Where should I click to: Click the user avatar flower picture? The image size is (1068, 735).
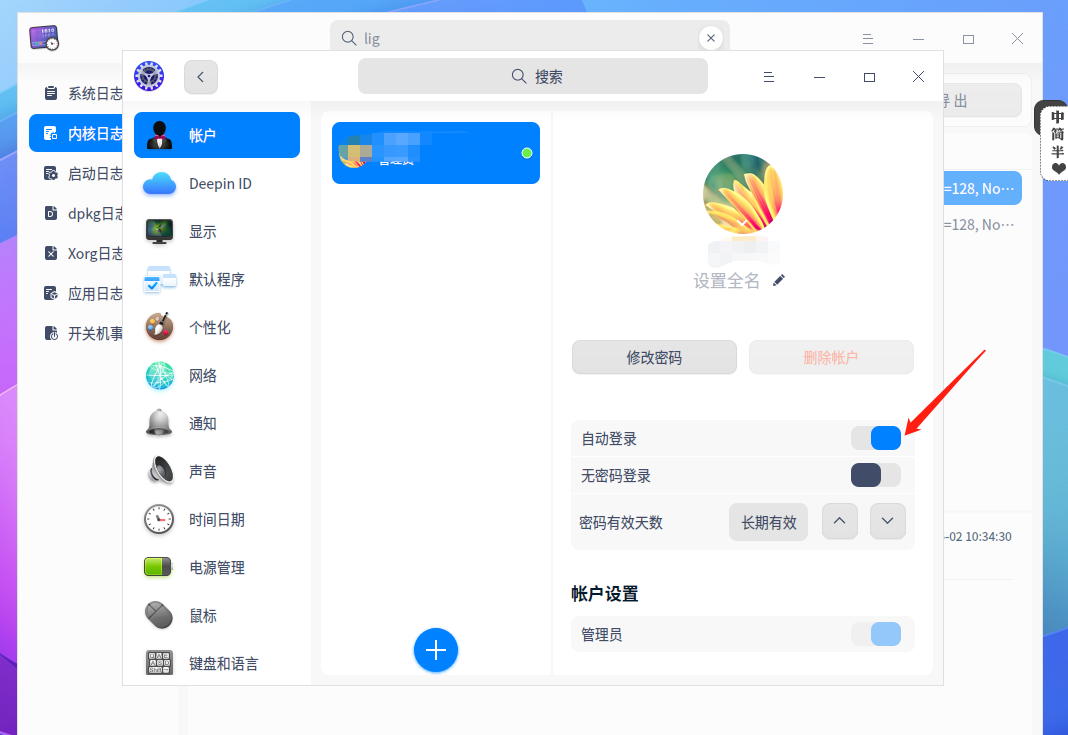[x=742, y=194]
